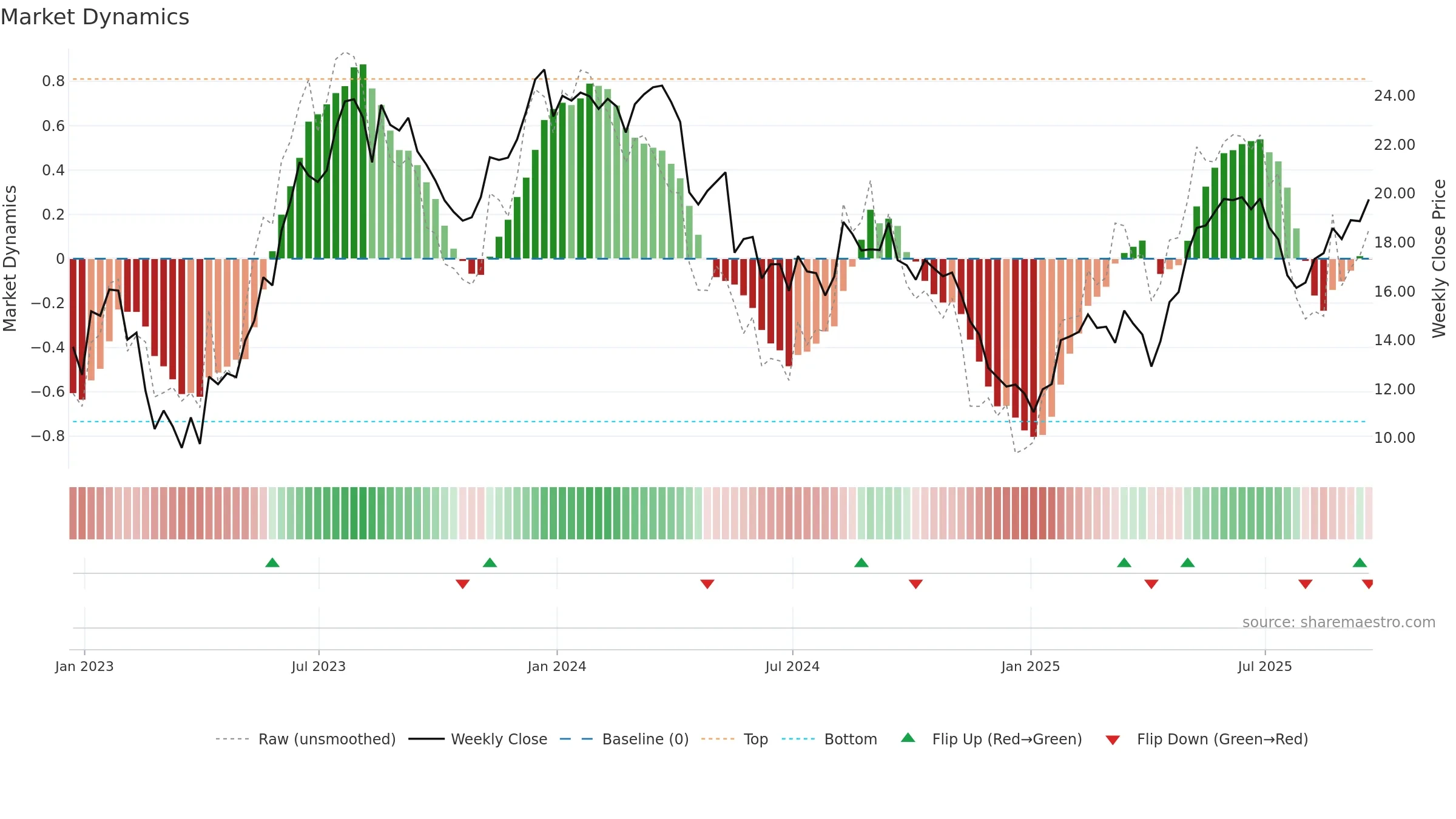1456x819 pixels.
Task: Click the Jul 2025 x-axis label
Action: point(1265,666)
